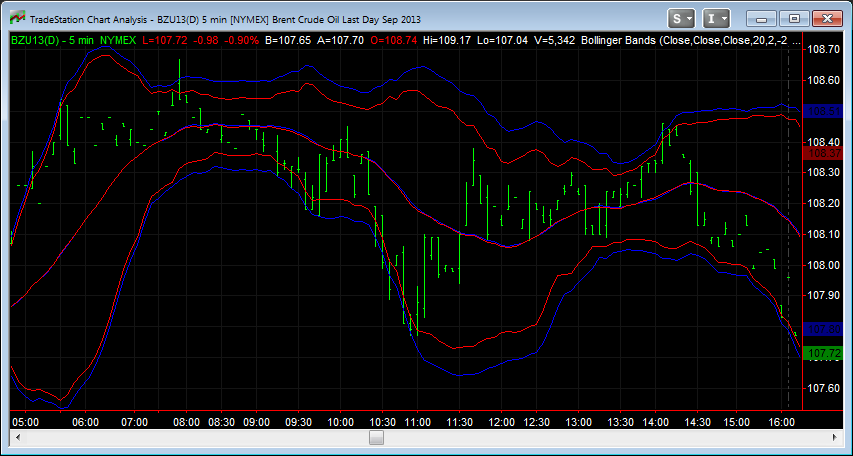
Task: Click the horizontal scrollbar thumb
Action: [x=376, y=437]
